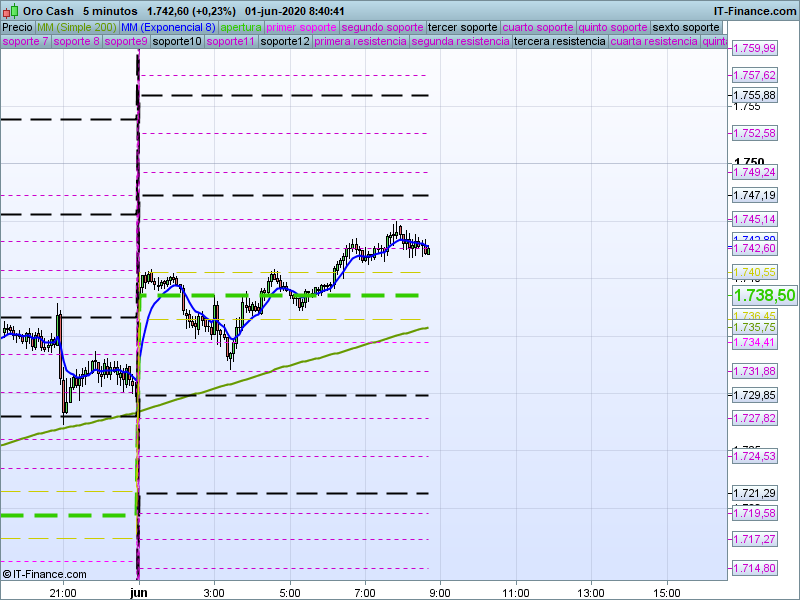The width and height of the screenshot is (800, 600).
Task: Click the 1.757,62 price level label
Action: pos(755,76)
